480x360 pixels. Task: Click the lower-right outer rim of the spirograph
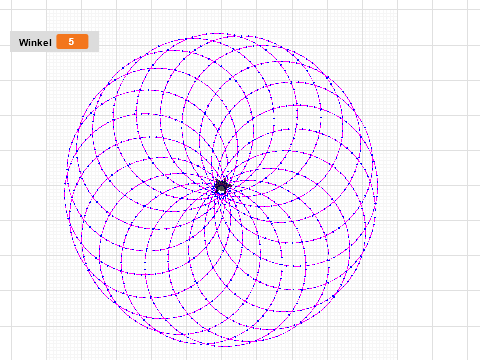[x=333, y=296]
